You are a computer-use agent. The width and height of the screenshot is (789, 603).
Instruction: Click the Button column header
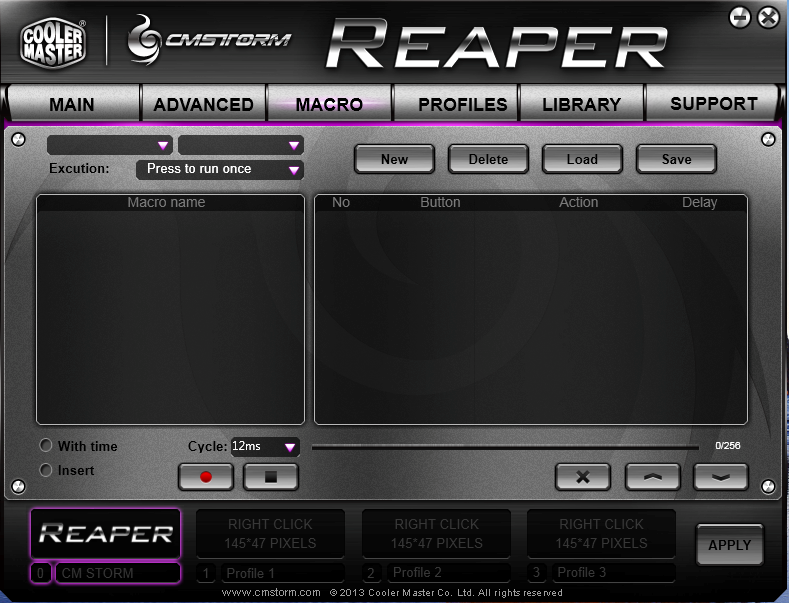pyautogui.click(x=440, y=202)
